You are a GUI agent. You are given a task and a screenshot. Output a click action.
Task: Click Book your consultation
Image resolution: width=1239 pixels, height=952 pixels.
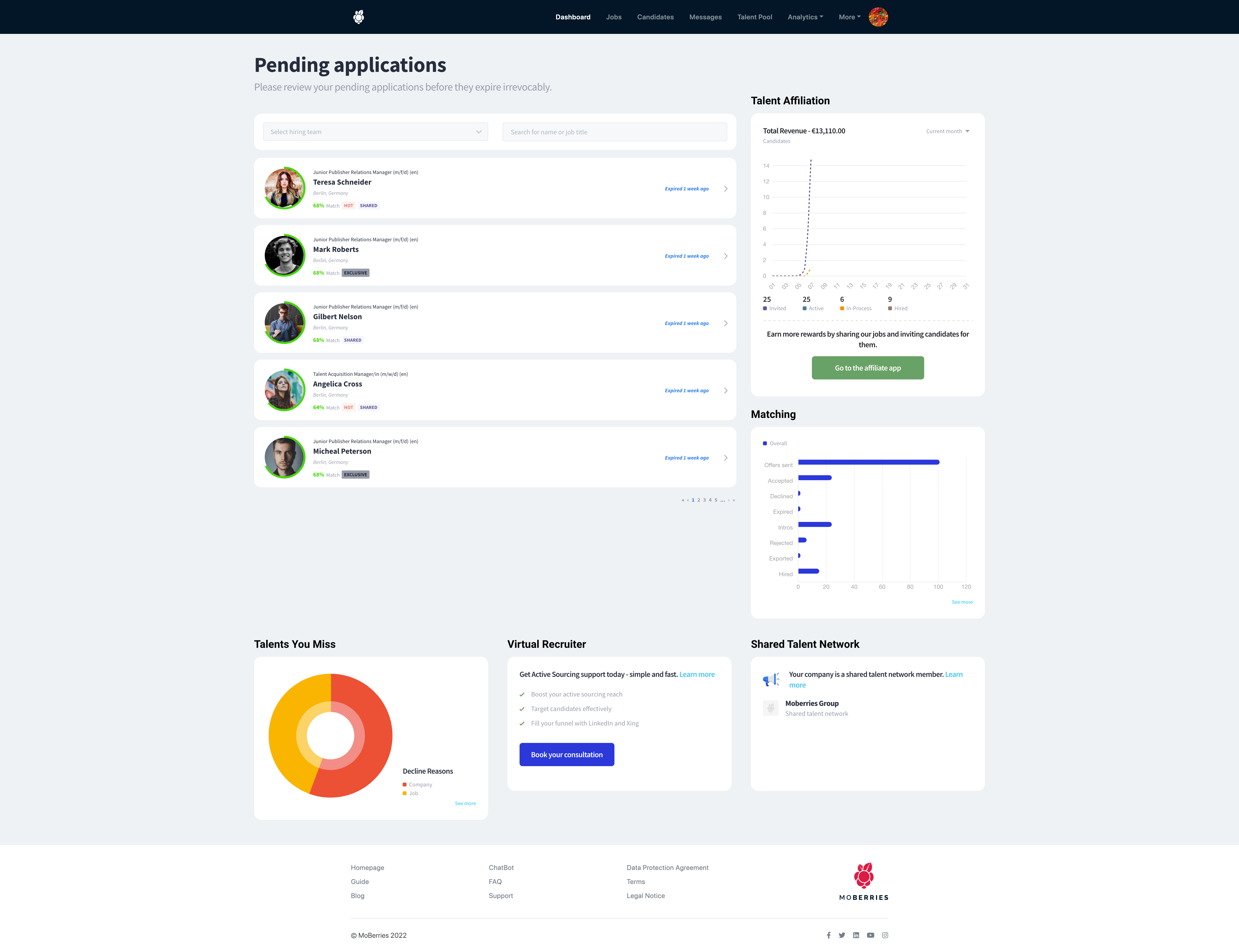coord(567,754)
